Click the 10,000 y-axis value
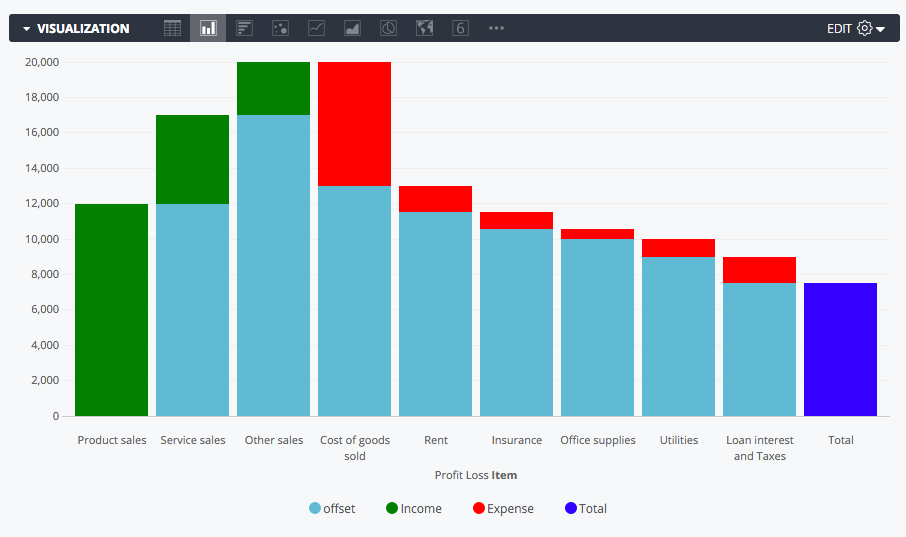 (x=42, y=239)
